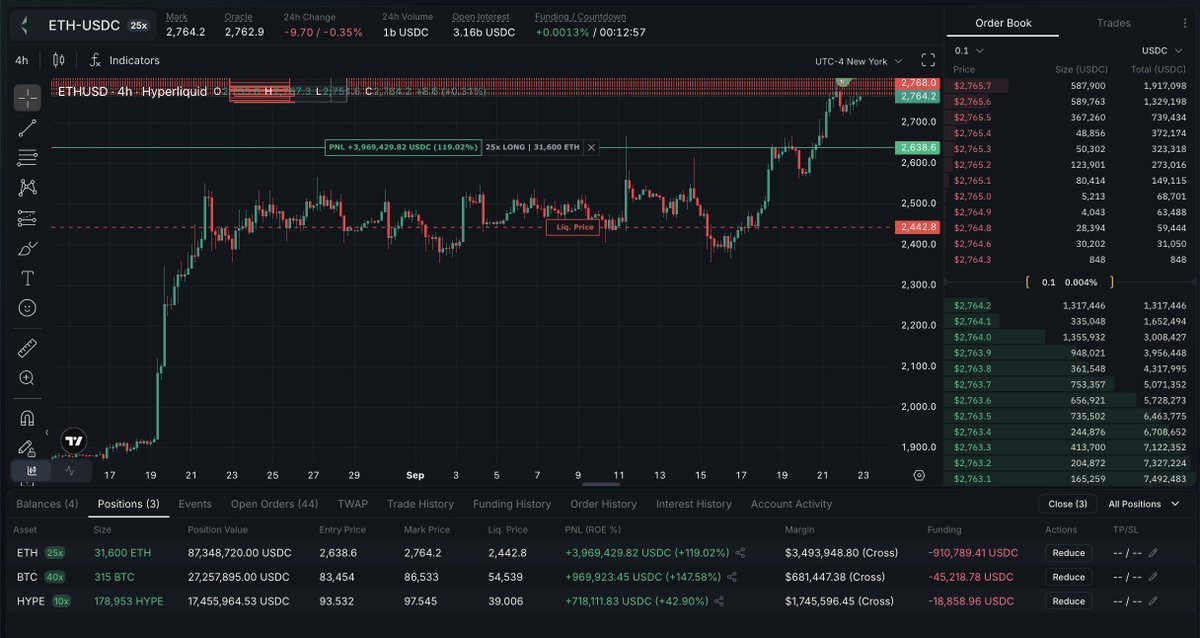The height and width of the screenshot is (638, 1200).
Task: Click the Close (3) button
Action: coord(1067,504)
